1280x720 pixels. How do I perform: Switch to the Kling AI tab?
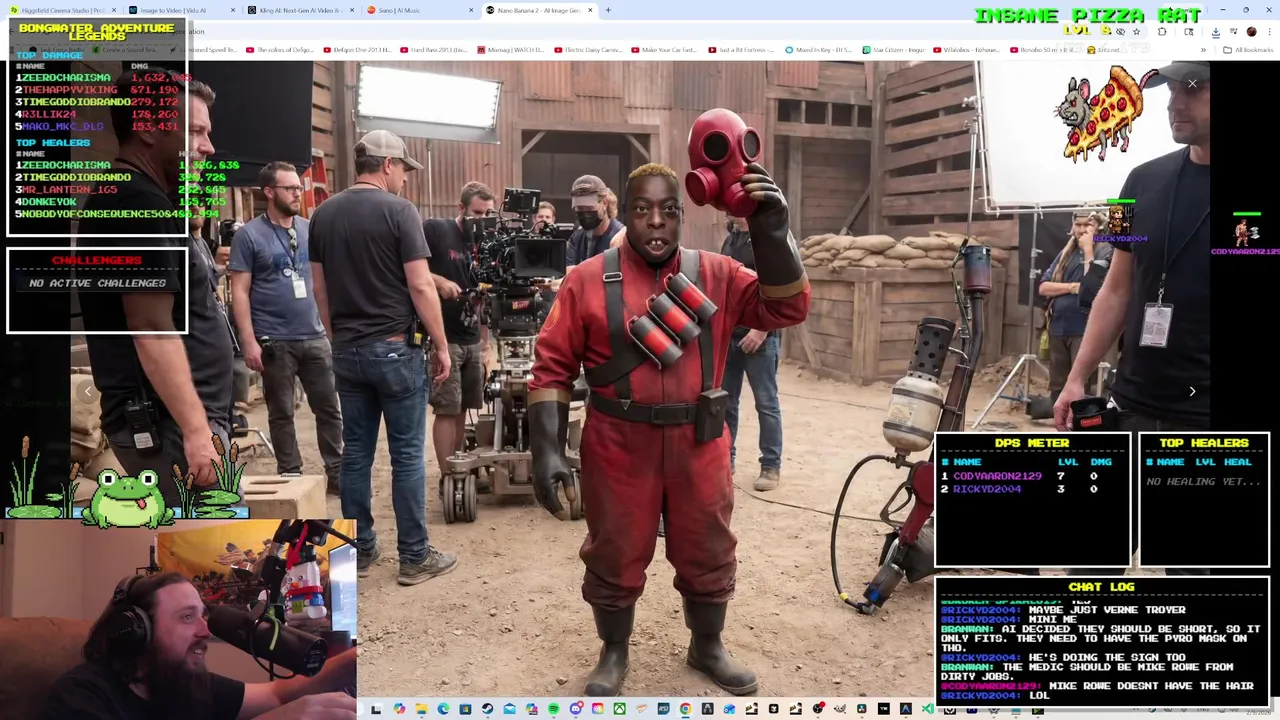point(300,10)
